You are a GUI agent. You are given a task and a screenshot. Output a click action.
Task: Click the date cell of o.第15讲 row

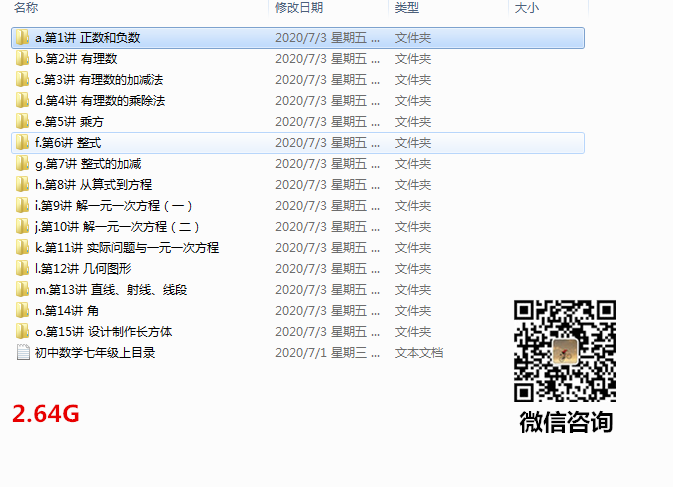coord(327,332)
